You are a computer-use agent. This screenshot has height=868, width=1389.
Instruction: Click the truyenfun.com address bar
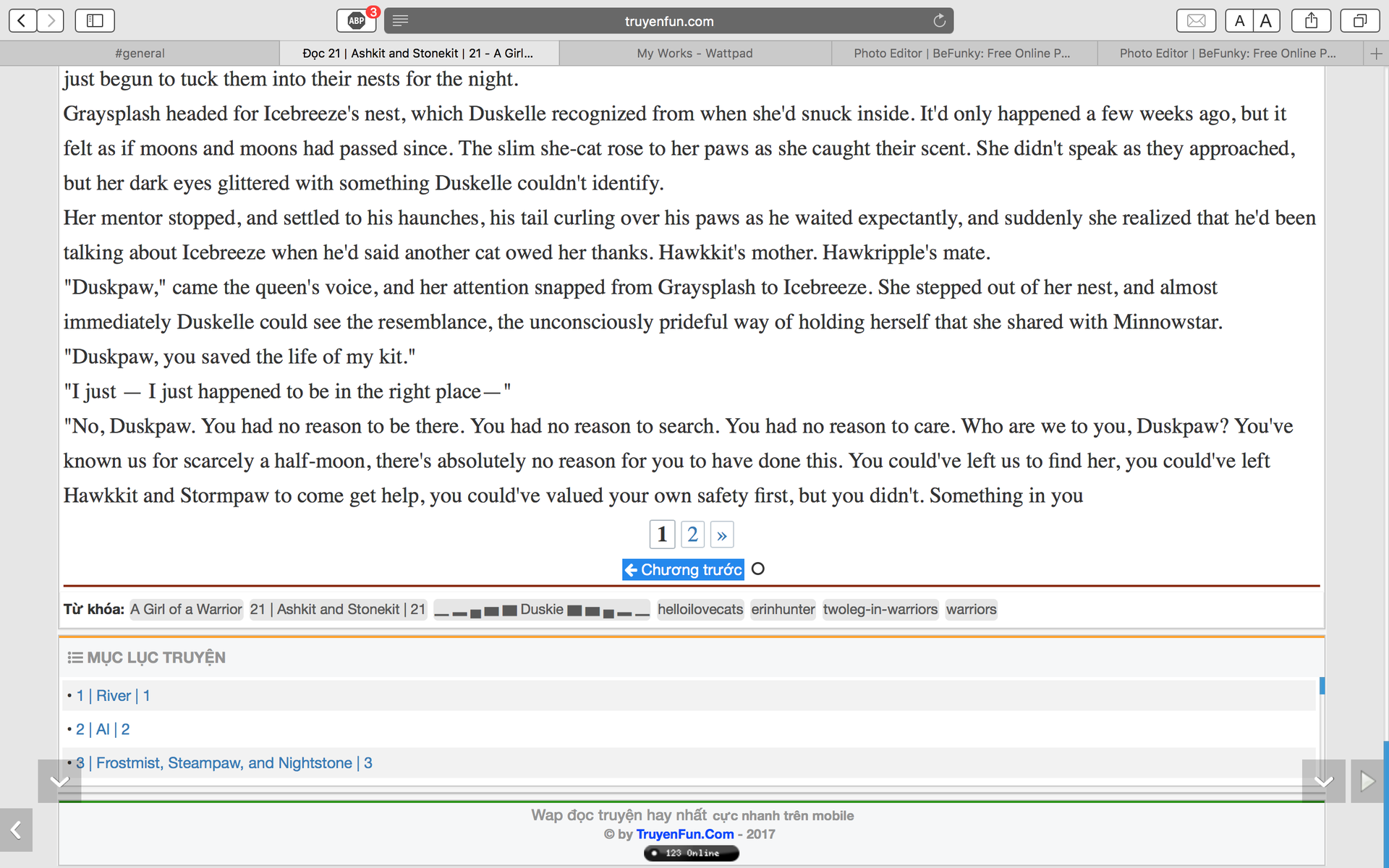click(x=669, y=21)
